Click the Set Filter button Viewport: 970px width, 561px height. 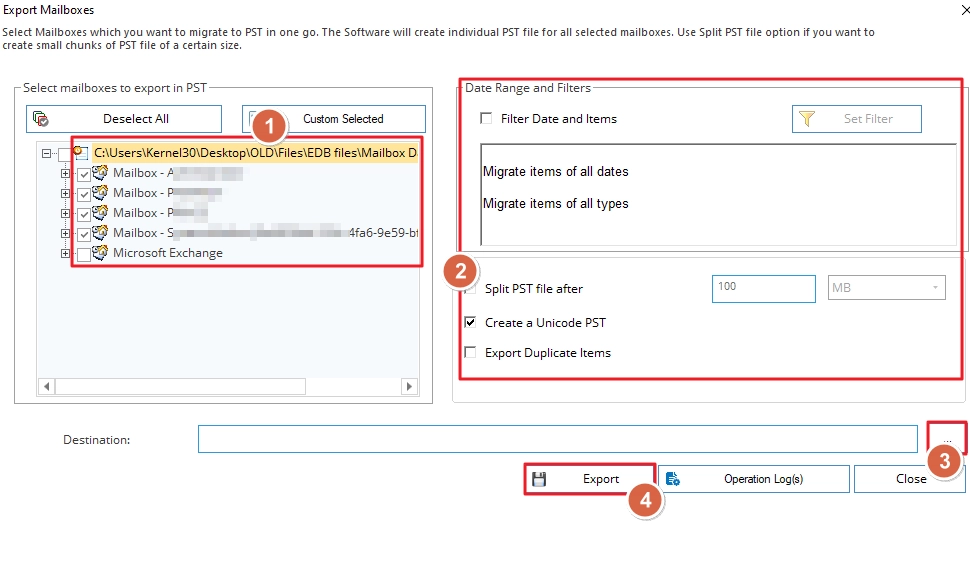857,119
